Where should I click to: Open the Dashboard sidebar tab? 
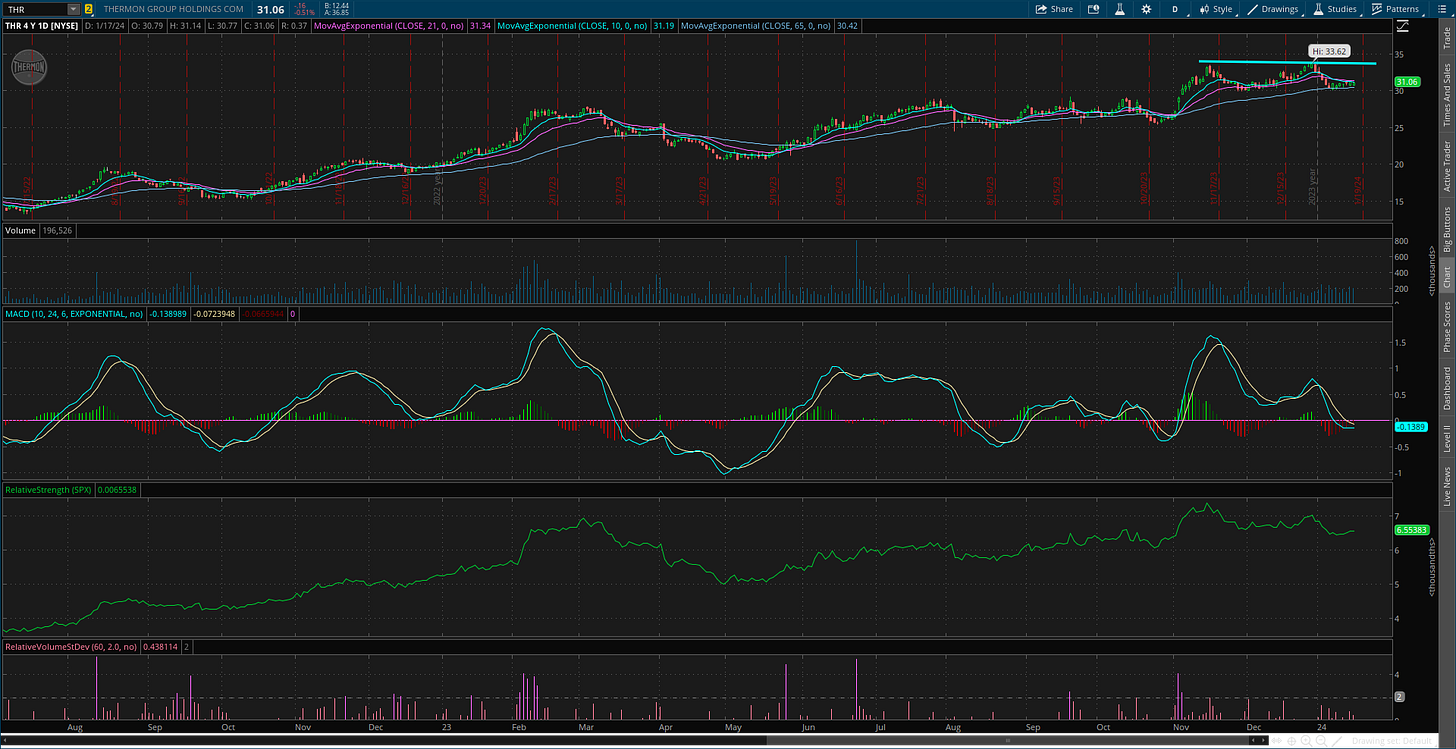1446,388
